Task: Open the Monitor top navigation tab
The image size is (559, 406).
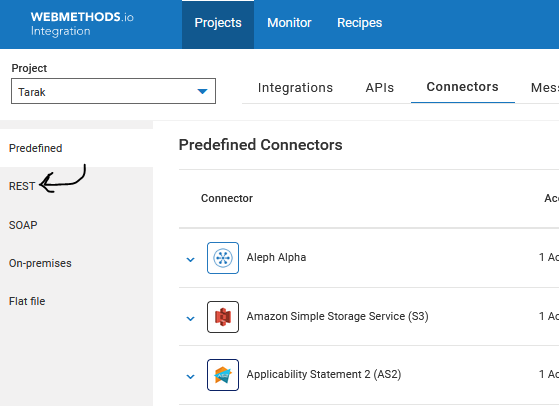Action: coord(289,23)
